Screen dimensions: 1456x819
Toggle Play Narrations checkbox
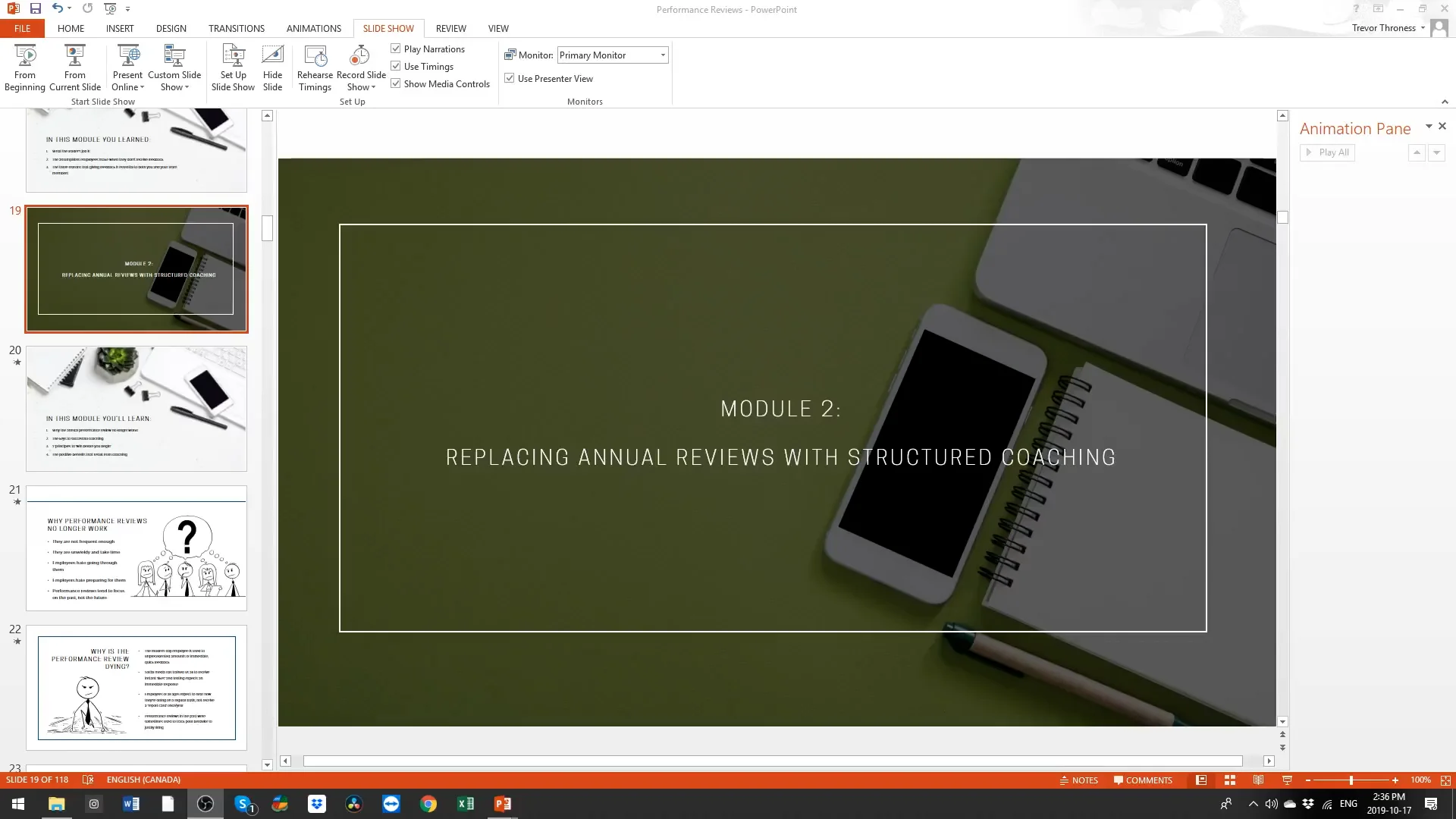pyautogui.click(x=396, y=49)
